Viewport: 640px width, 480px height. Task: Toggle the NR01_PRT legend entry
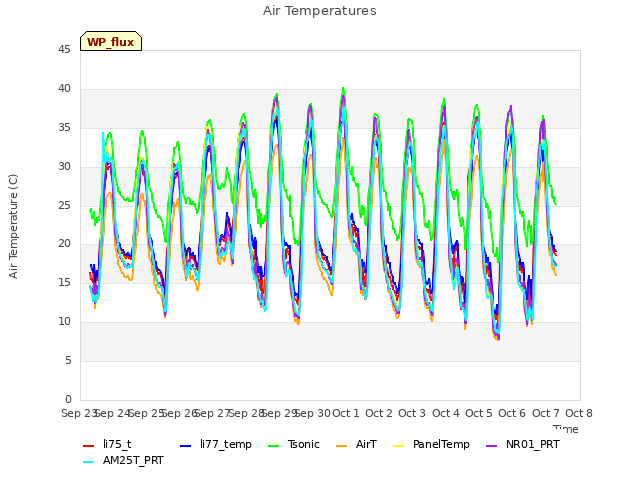click(522, 444)
